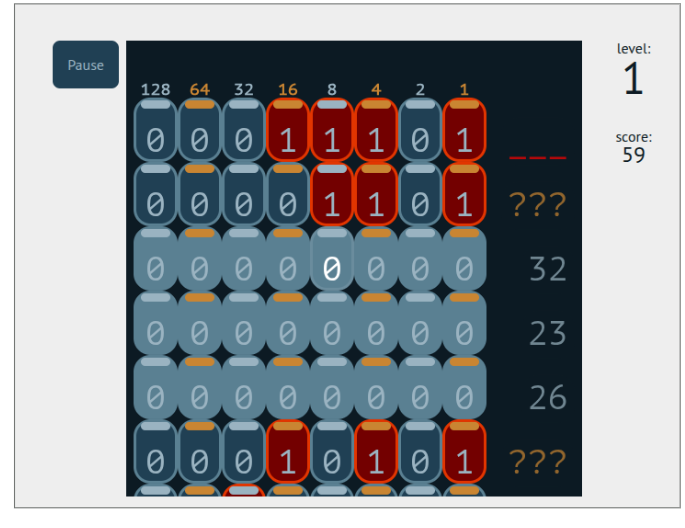Turn off the 4 bit in the 00010101 row
The width and height of the screenshot is (685, 528).
(x=376, y=461)
